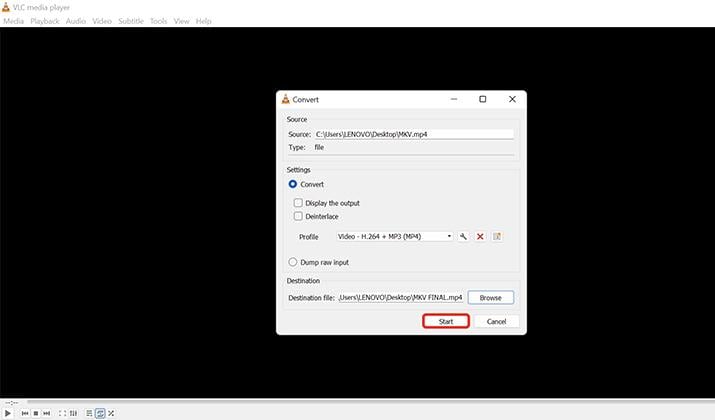Open extended settings equalizer icon

pos(73,413)
